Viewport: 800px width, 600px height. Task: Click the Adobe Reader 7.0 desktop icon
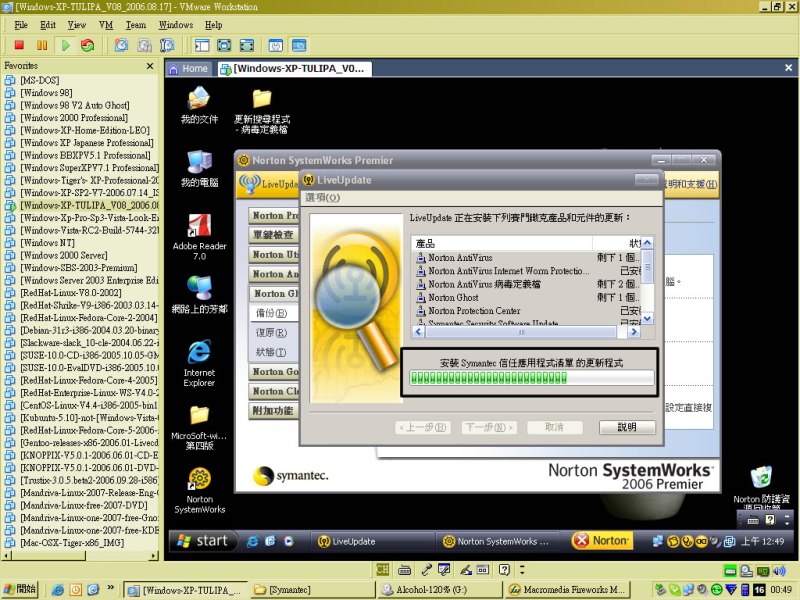point(199,237)
